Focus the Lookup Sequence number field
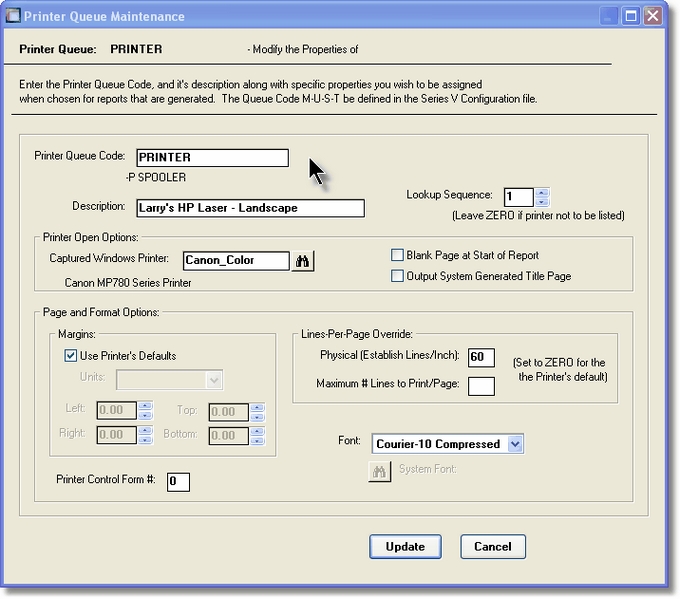Image resolution: width=680 pixels, height=599 pixels. [x=519, y=197]
